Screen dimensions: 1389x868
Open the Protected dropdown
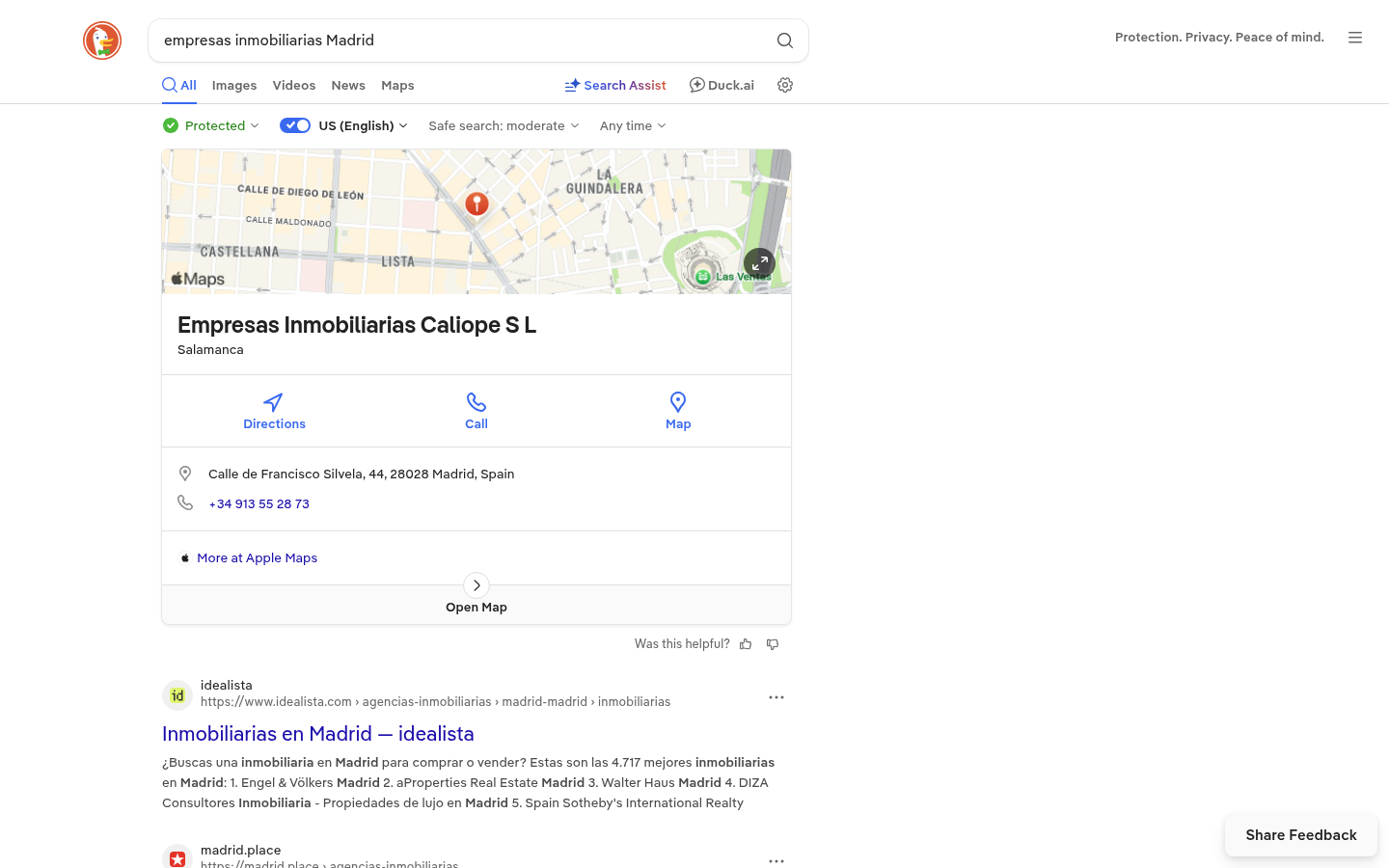tap(211, 125)
